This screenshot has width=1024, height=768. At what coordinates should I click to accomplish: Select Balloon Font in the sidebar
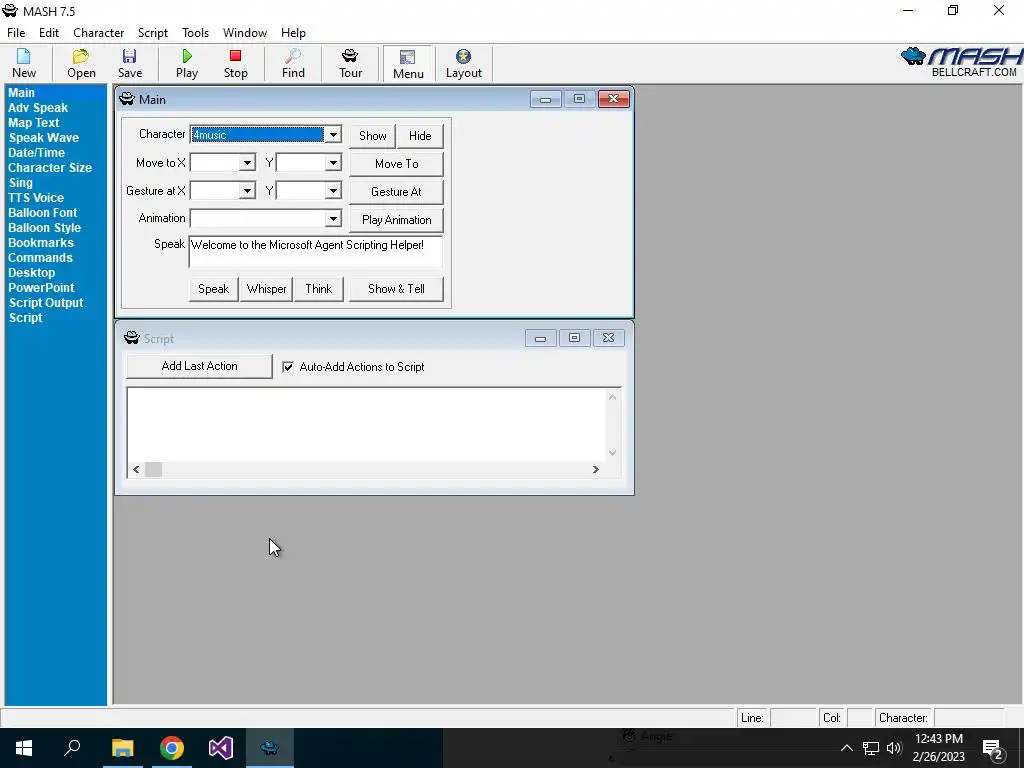(x=42, y=213)
